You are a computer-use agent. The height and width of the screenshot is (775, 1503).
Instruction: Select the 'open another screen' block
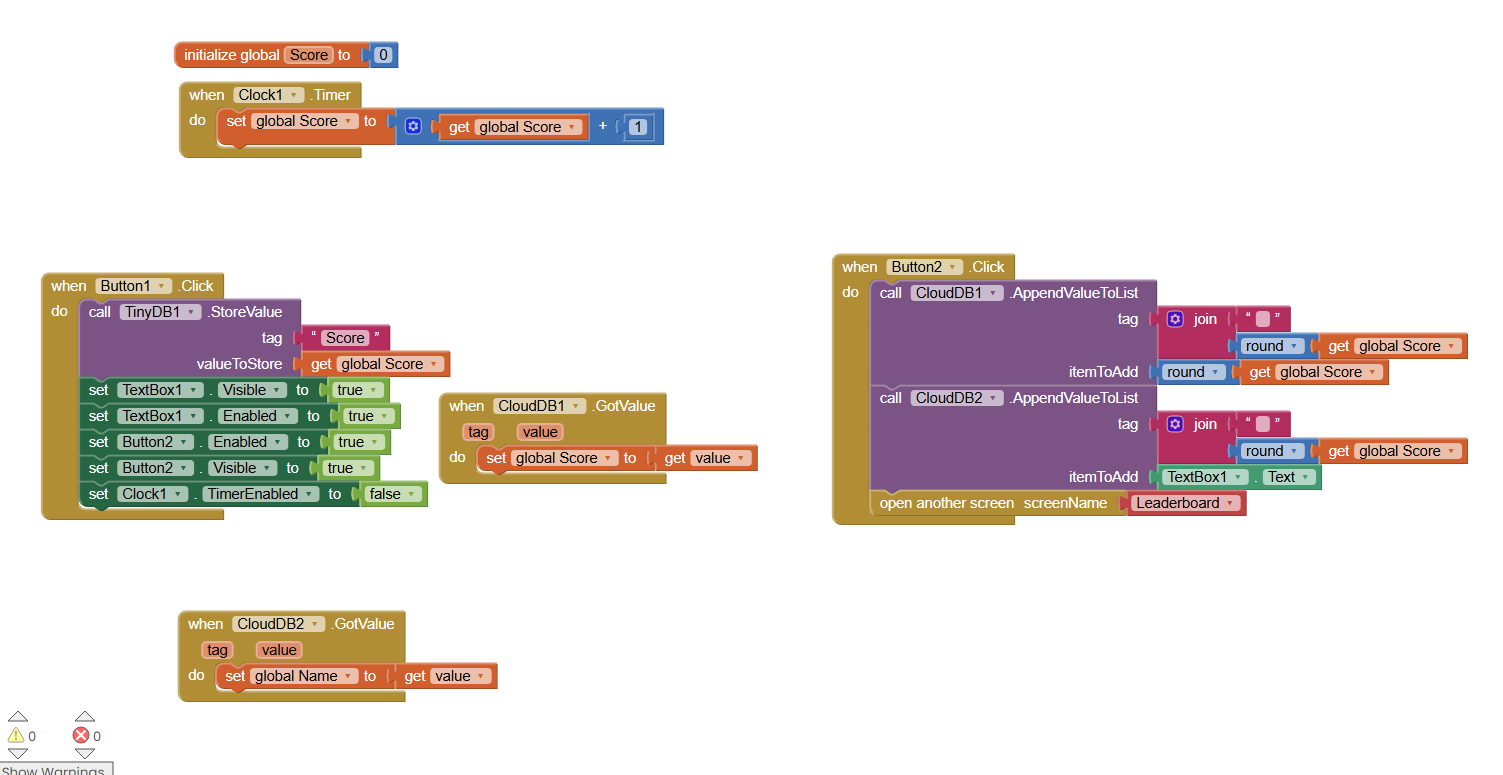click(945, 503)
